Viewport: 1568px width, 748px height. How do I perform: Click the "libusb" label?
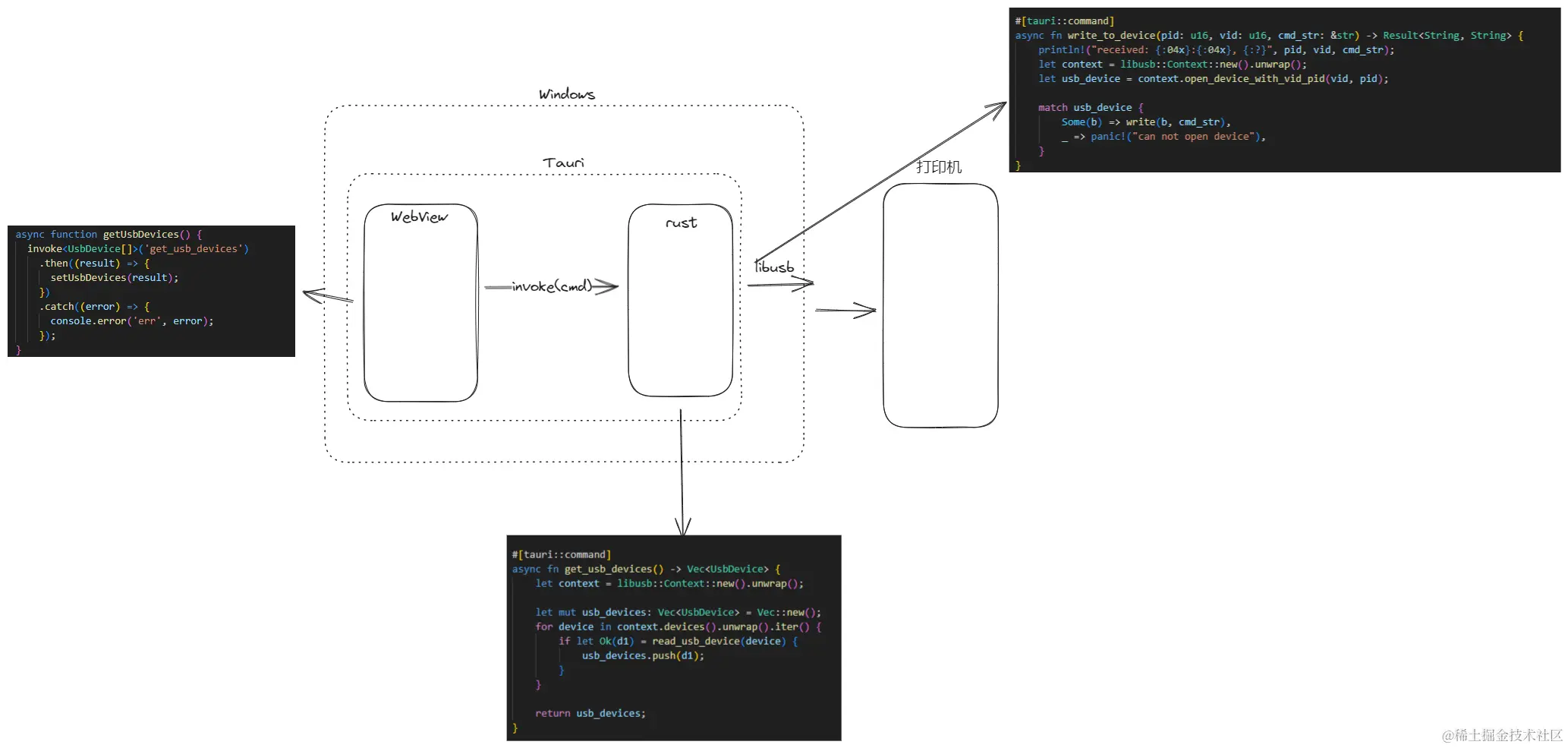[x=774, y=267]
